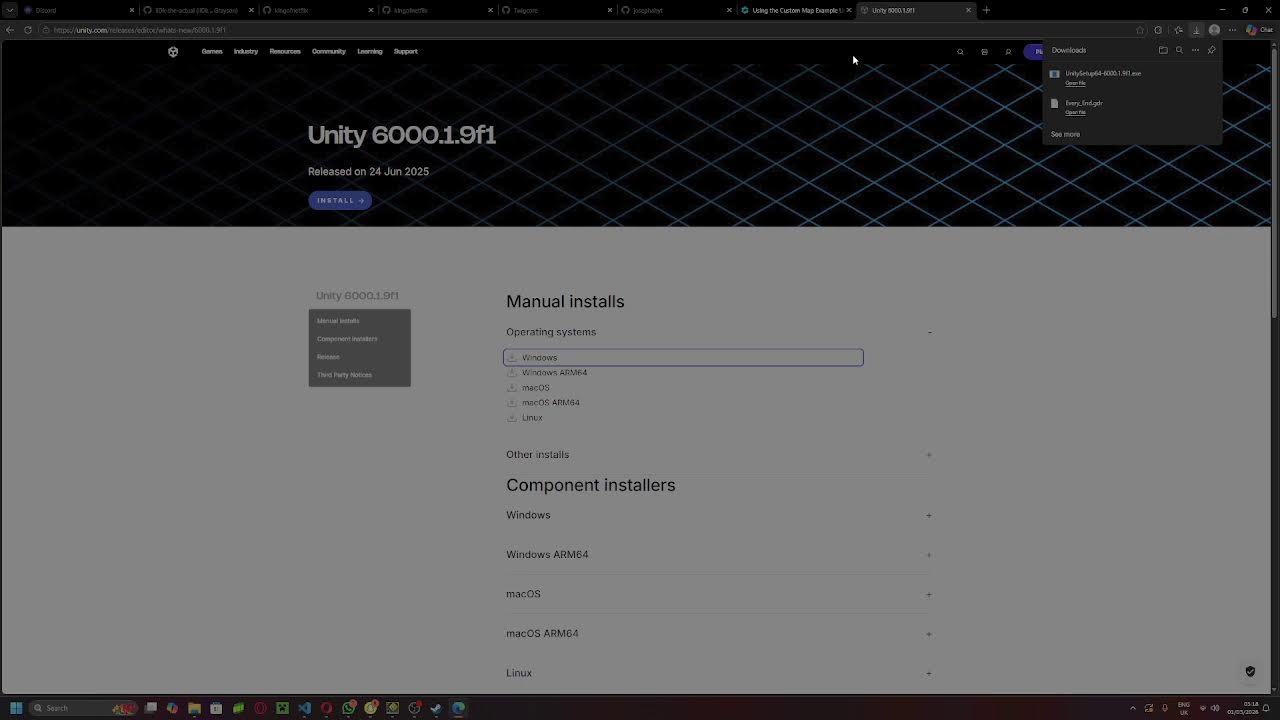Jump to Release in sidebar
This screenshot has height=720, width=1280.
[x=328, y=357]
